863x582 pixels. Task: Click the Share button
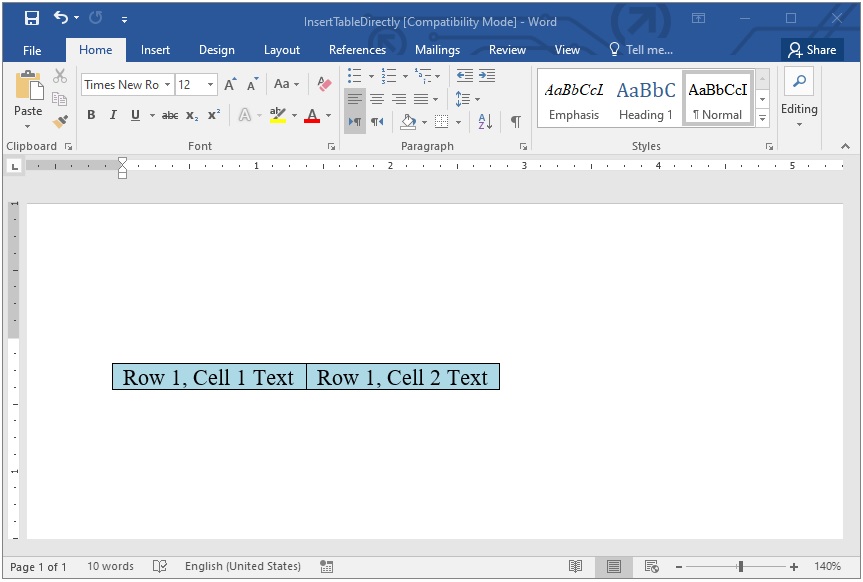tap(812, 49)
